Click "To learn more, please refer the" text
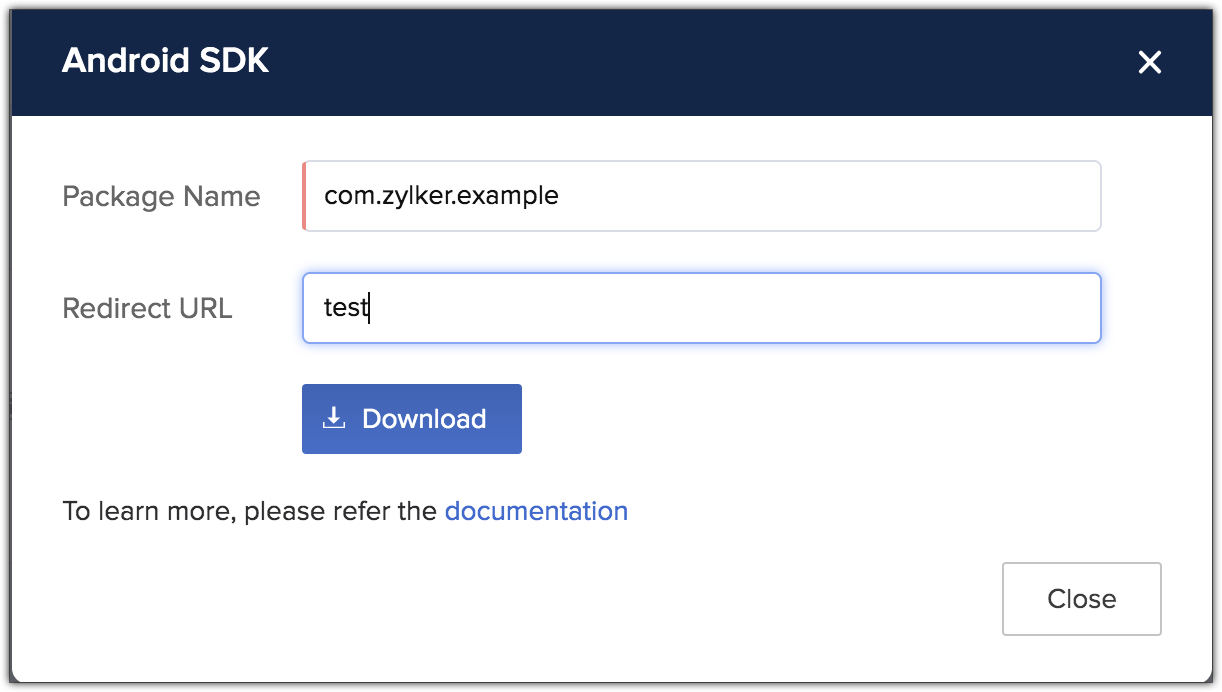This screenshot has height=692, width=1222. point(250,511)
